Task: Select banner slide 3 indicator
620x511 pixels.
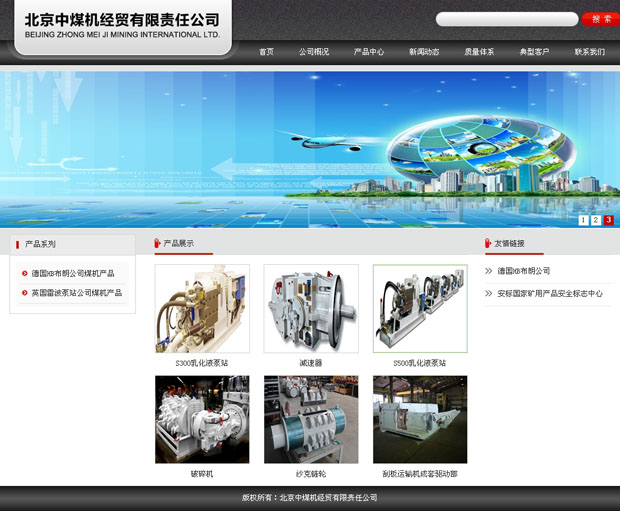Action: click(608, 220)
